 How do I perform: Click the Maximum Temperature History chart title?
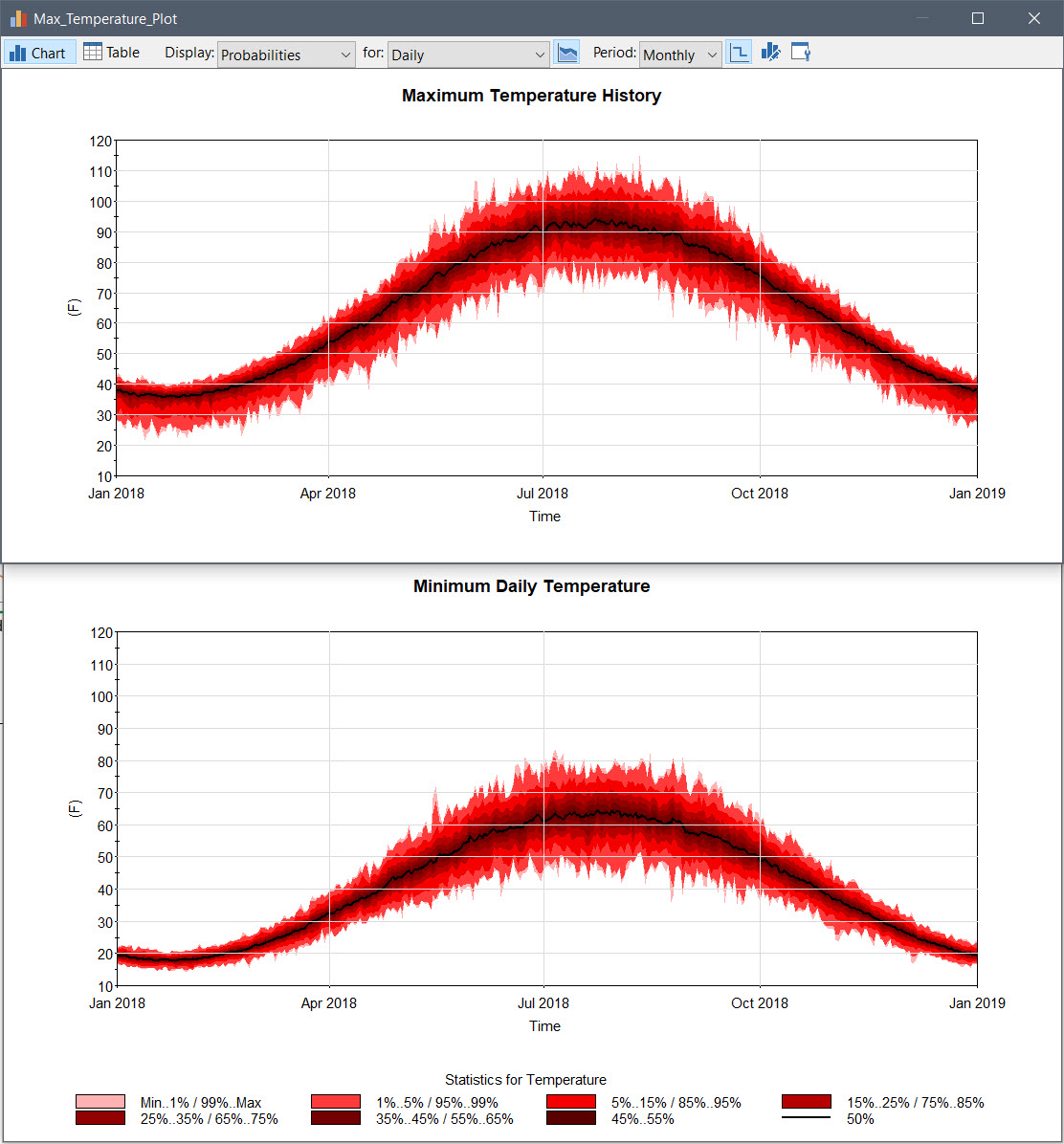tap(531, 96)
